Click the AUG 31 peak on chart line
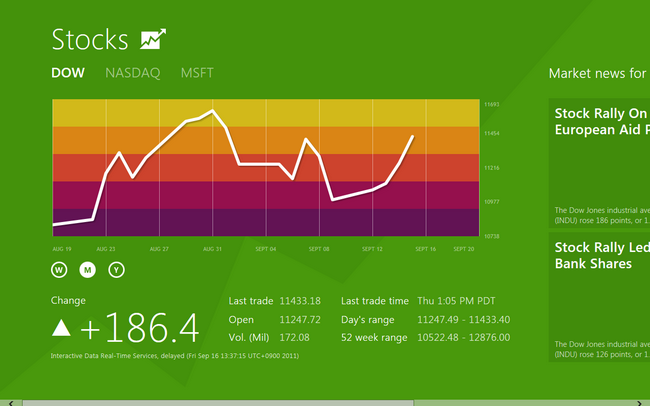This screenshot has height=406, width=650. pyautogui.click(x=213, y=110)
